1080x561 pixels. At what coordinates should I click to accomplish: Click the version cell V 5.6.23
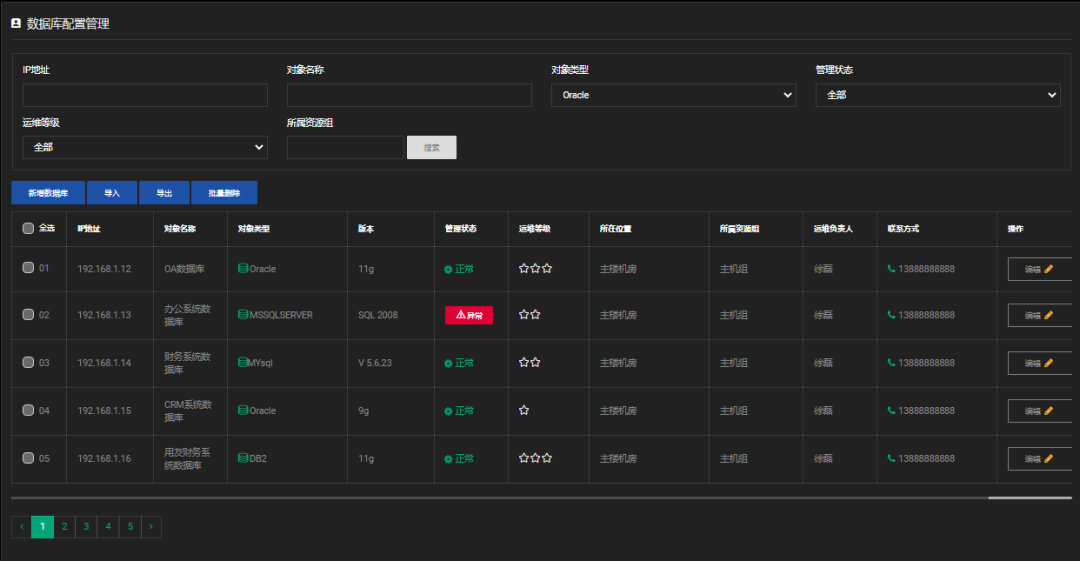tap(375, 363)
